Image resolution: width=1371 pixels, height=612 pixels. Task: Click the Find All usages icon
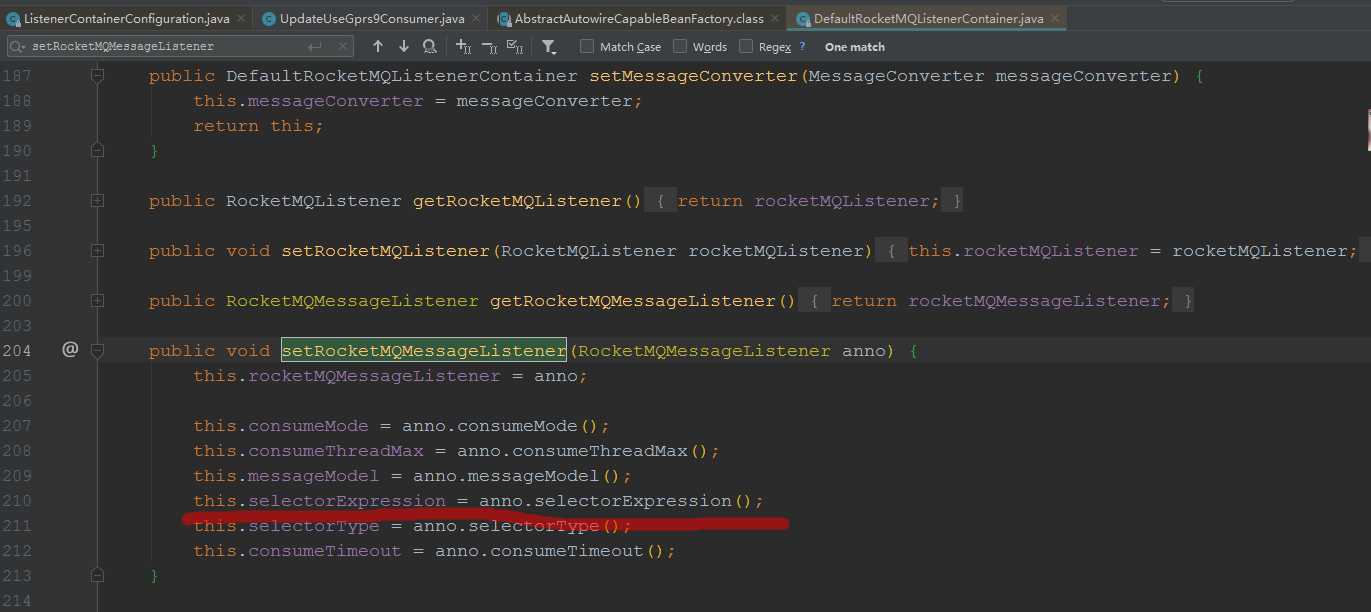(430, 46)
